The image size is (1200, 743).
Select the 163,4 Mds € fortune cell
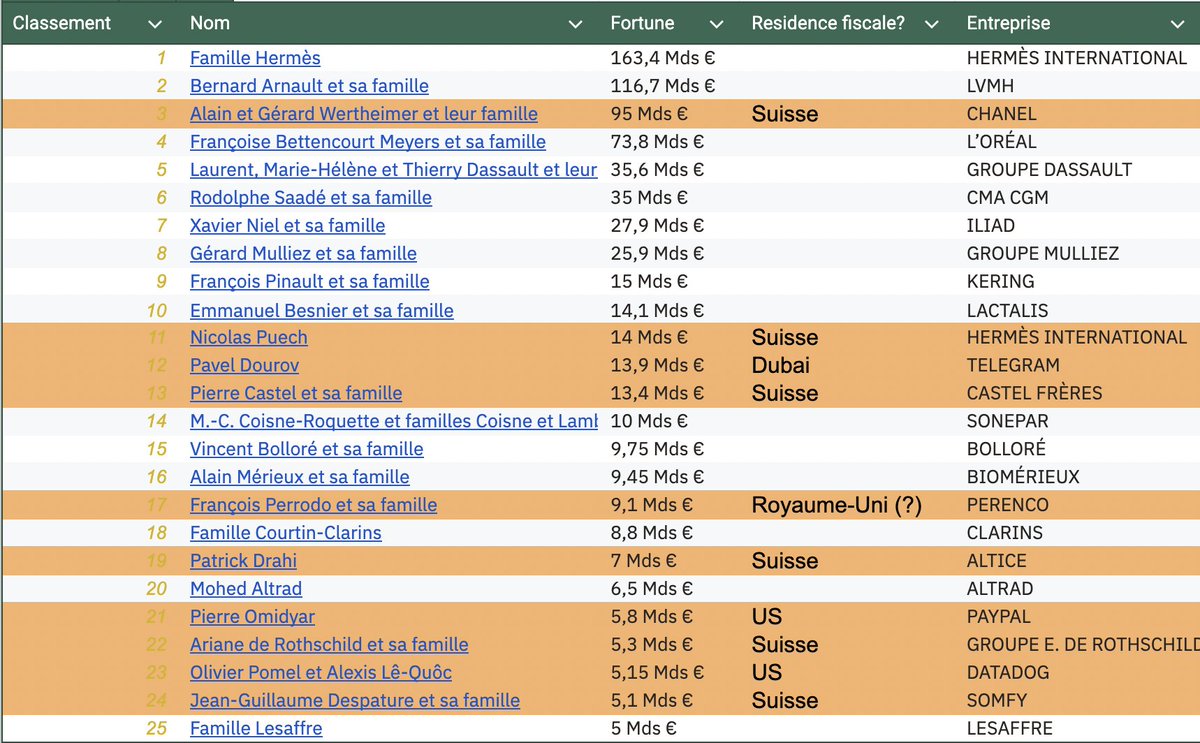point(663,58)
